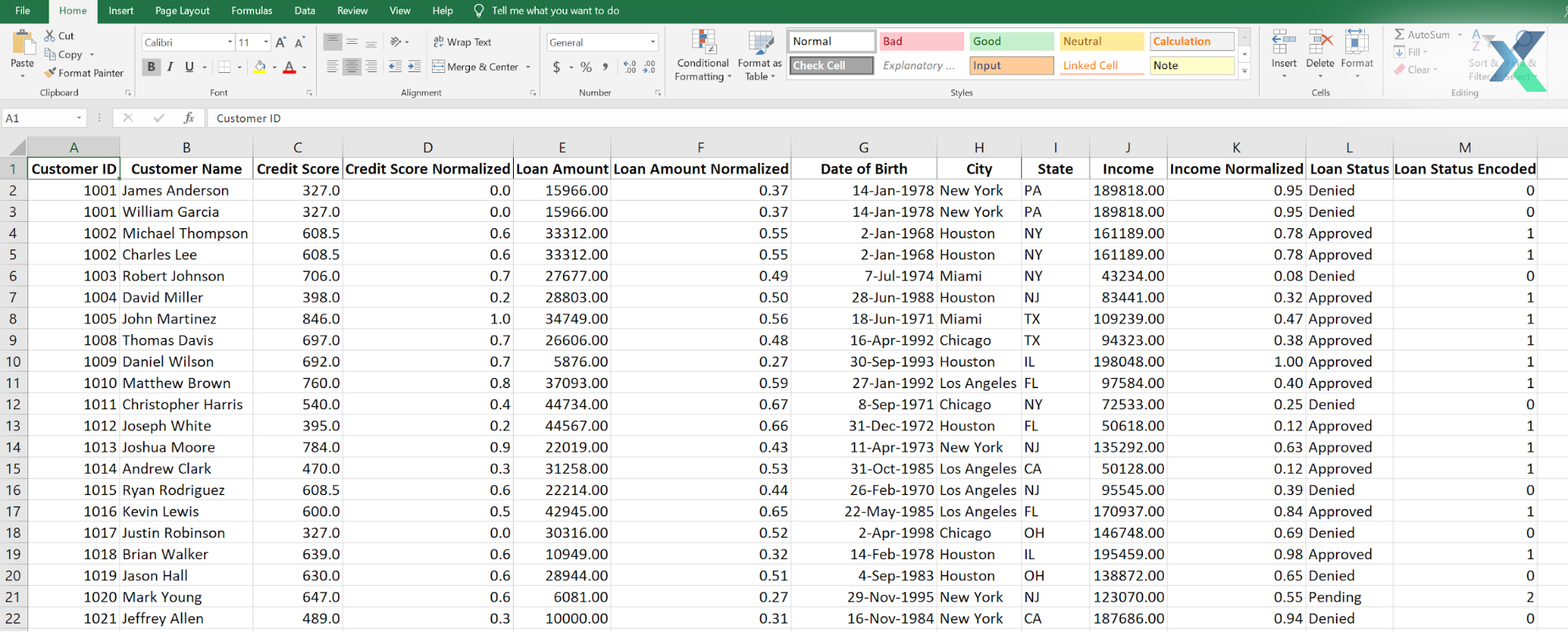Open the Format cells menu icon
This screenshot has width=1568, height=632.
click(x=1357, y=42)
